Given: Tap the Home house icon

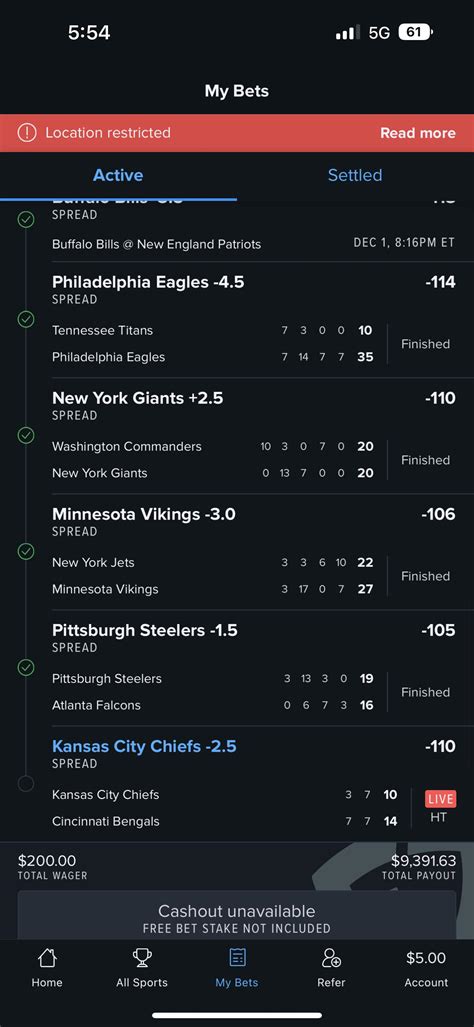Looking at the screenshot, I should point(47,958).
